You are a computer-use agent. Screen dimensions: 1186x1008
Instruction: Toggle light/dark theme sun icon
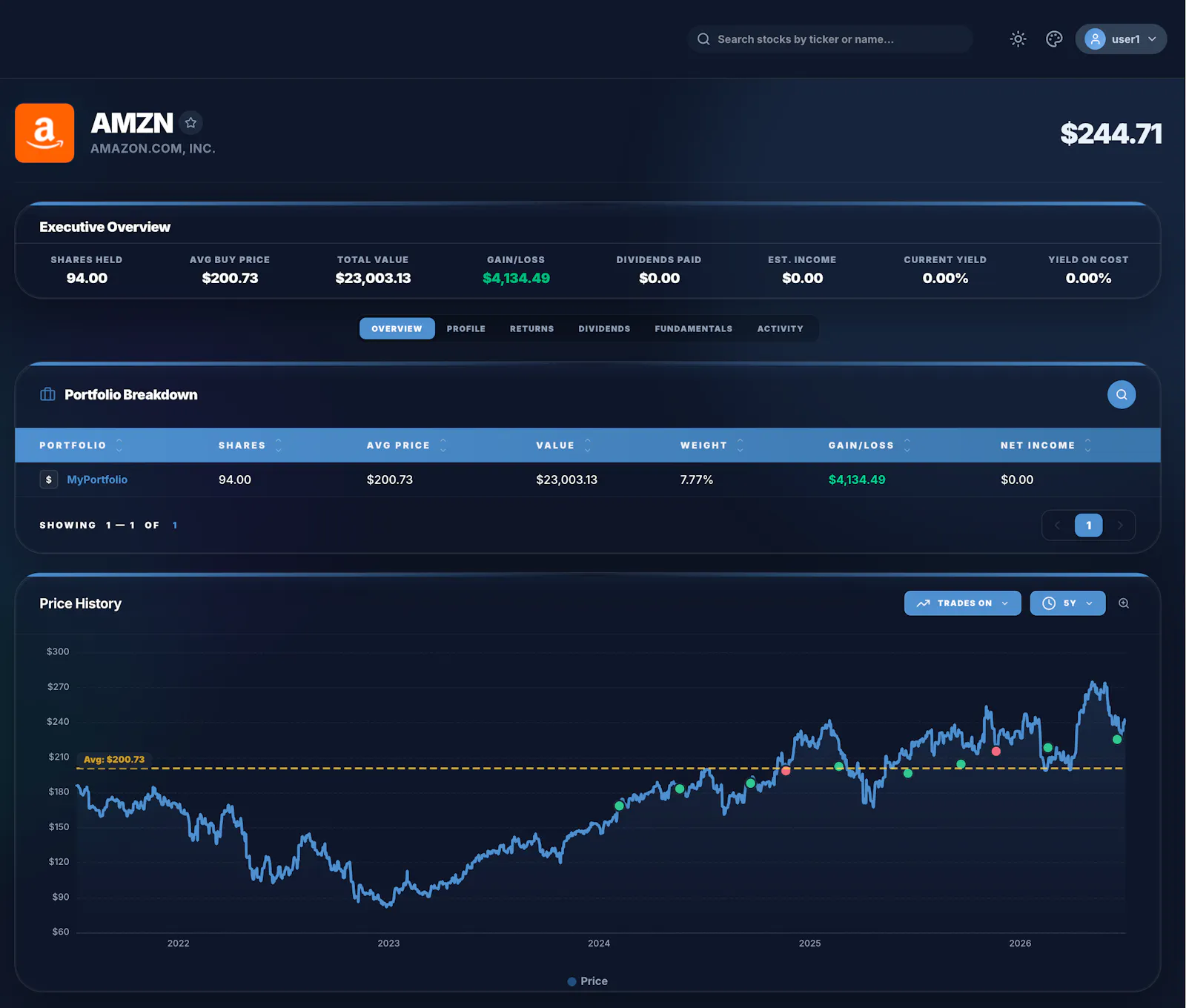point(1018,39)
